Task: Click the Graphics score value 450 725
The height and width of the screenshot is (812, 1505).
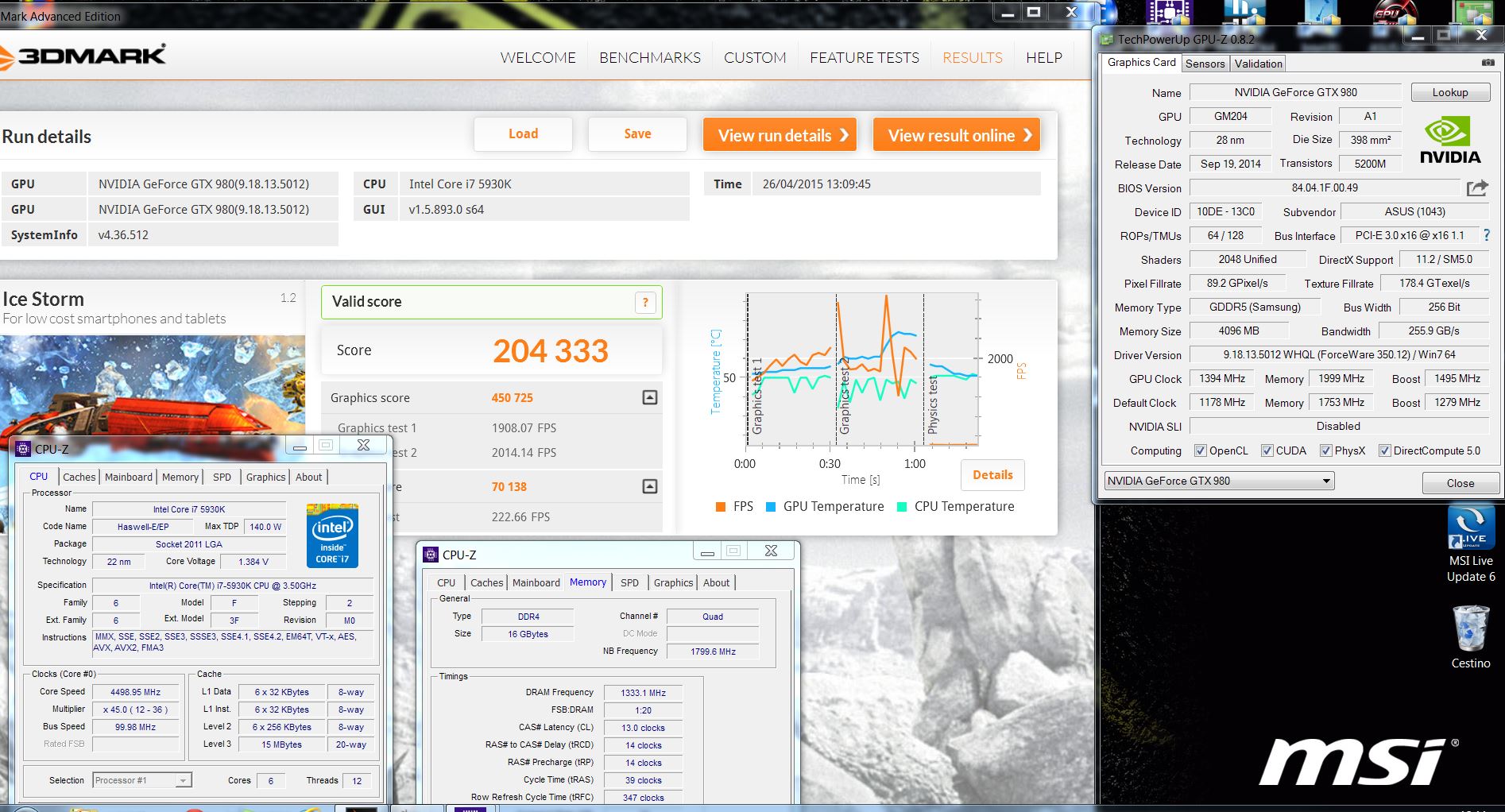Action: pyautogui.click(x=512, y=398)
